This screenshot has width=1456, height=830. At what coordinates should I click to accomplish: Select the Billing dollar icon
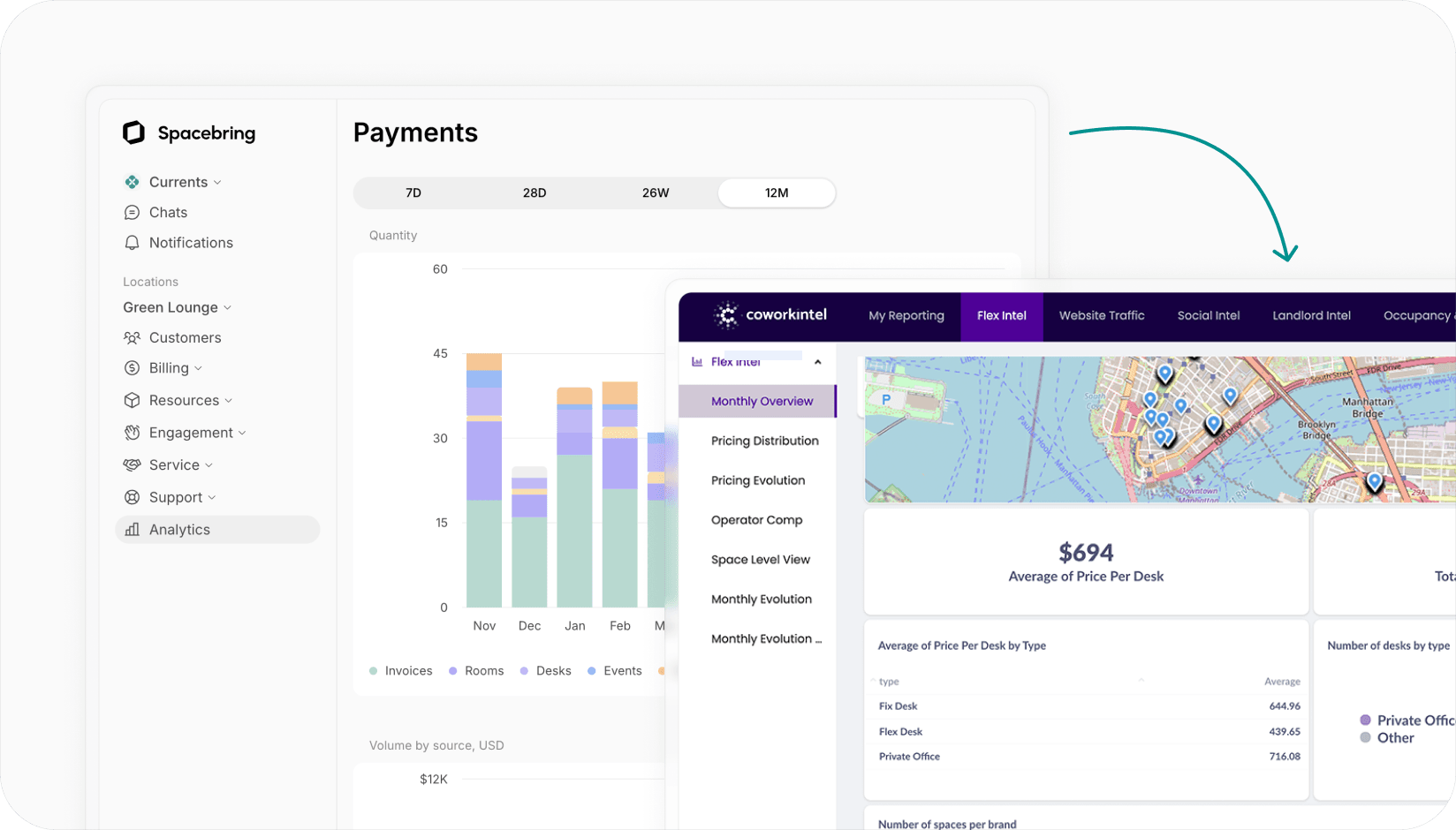[x=133, y=367]
